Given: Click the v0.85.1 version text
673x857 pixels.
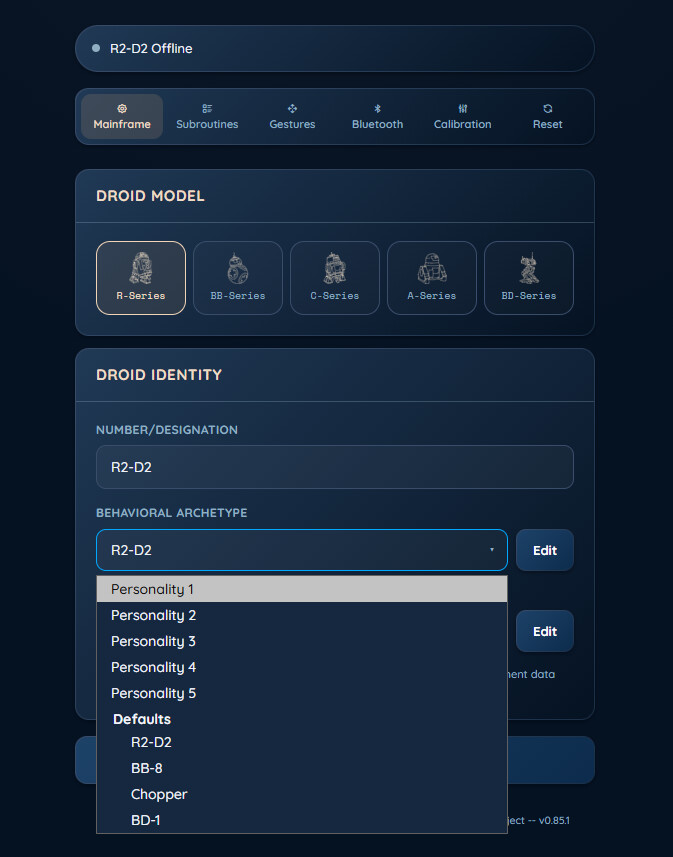Looking at the screenshot, I should [554, 820].
